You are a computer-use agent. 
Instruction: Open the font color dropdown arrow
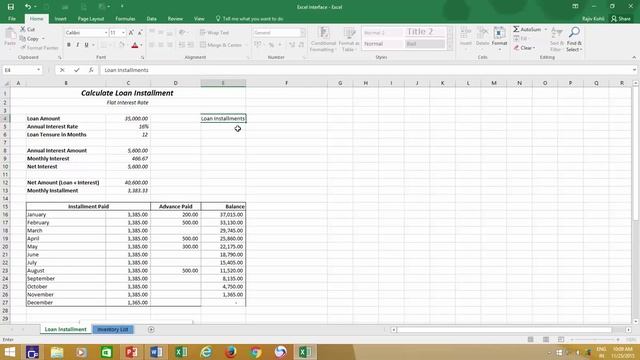(141, 45)
